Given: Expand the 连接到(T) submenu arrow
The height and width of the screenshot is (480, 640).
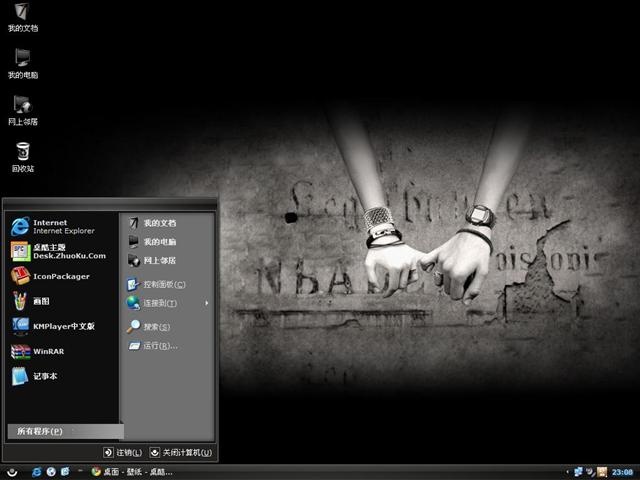Looking at the screenshot, I should coord(207,303).
